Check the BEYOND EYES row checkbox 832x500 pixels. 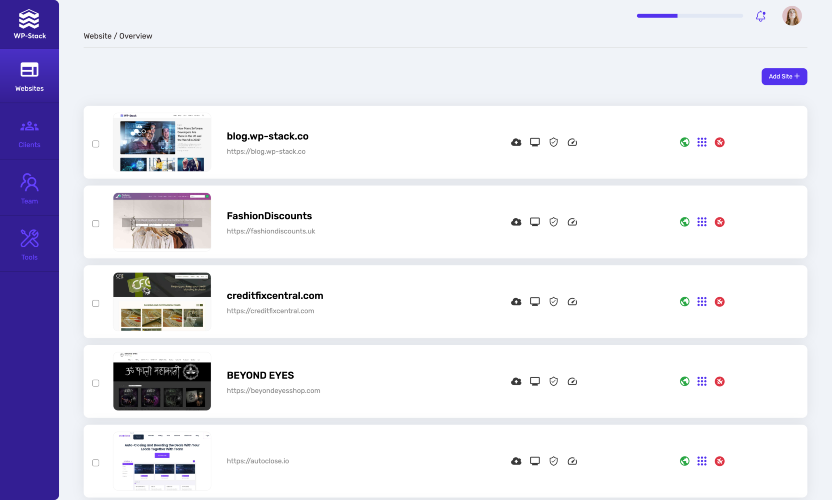click(96, 383)
